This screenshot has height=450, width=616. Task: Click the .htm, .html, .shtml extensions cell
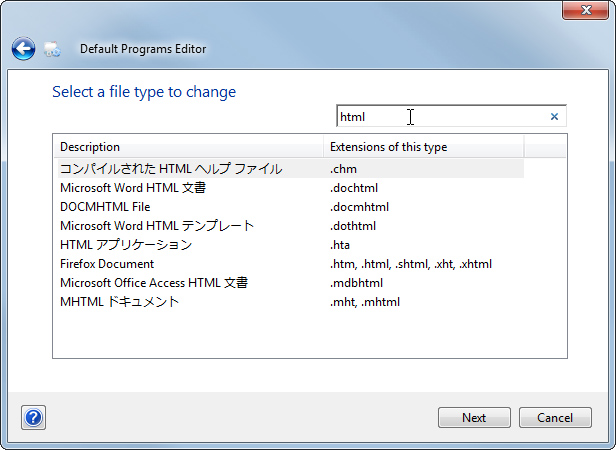tap(411, 264)
